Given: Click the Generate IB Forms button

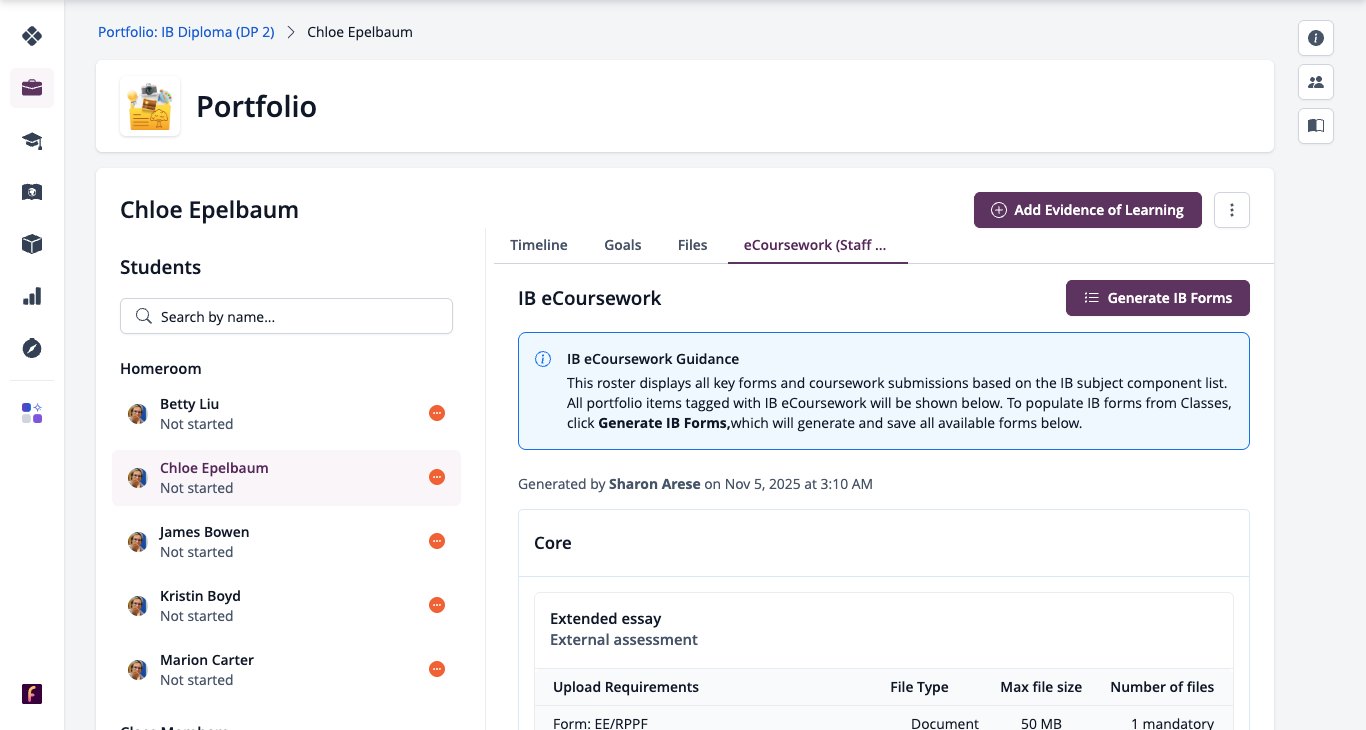Looking at the screenshot, I should [1158, 298].
